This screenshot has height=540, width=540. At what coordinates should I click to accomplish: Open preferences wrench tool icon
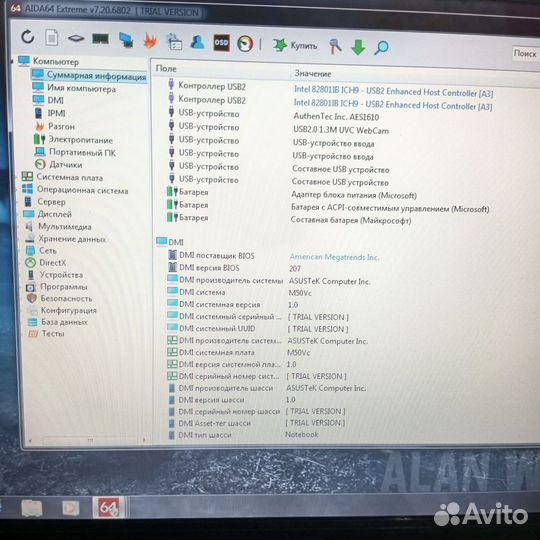335,46
